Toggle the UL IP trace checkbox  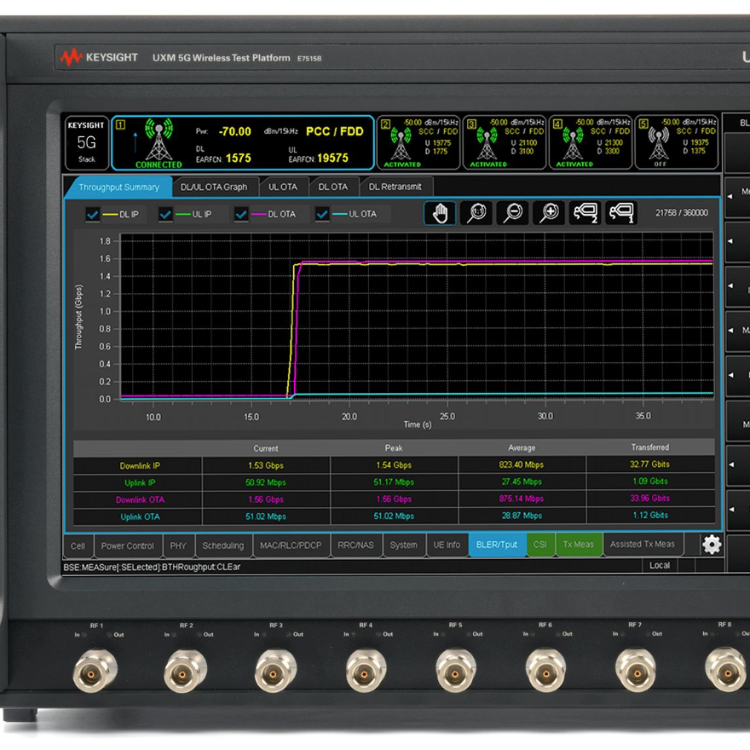coord(165,214)
